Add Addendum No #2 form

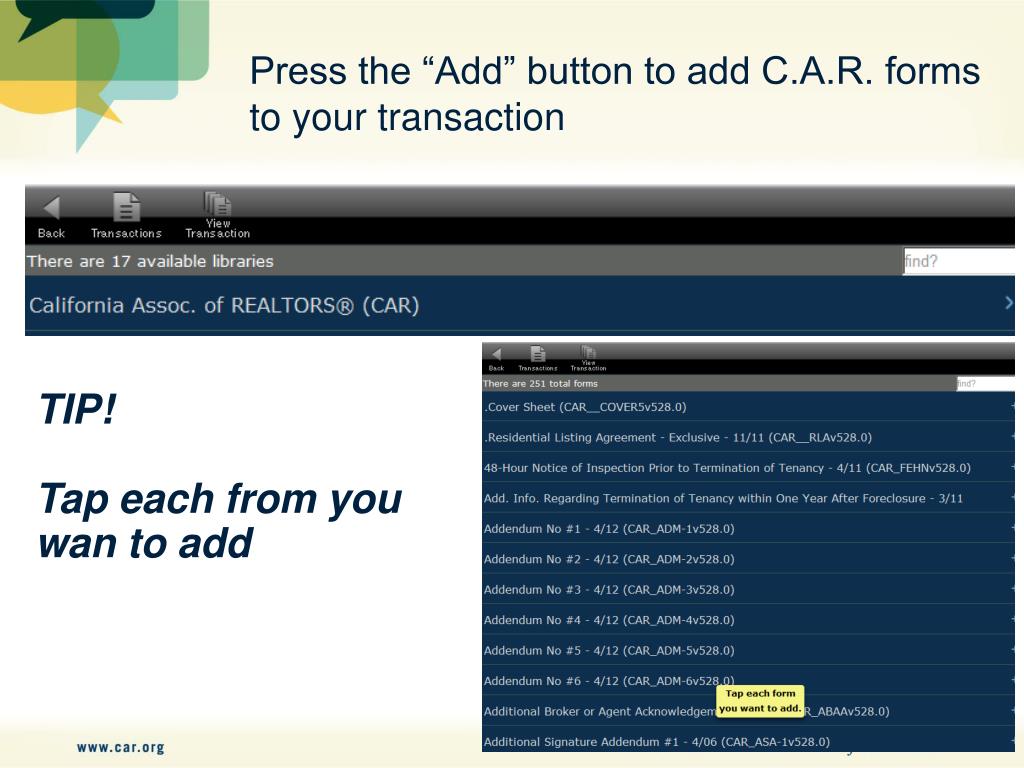[x=748, y=559]
